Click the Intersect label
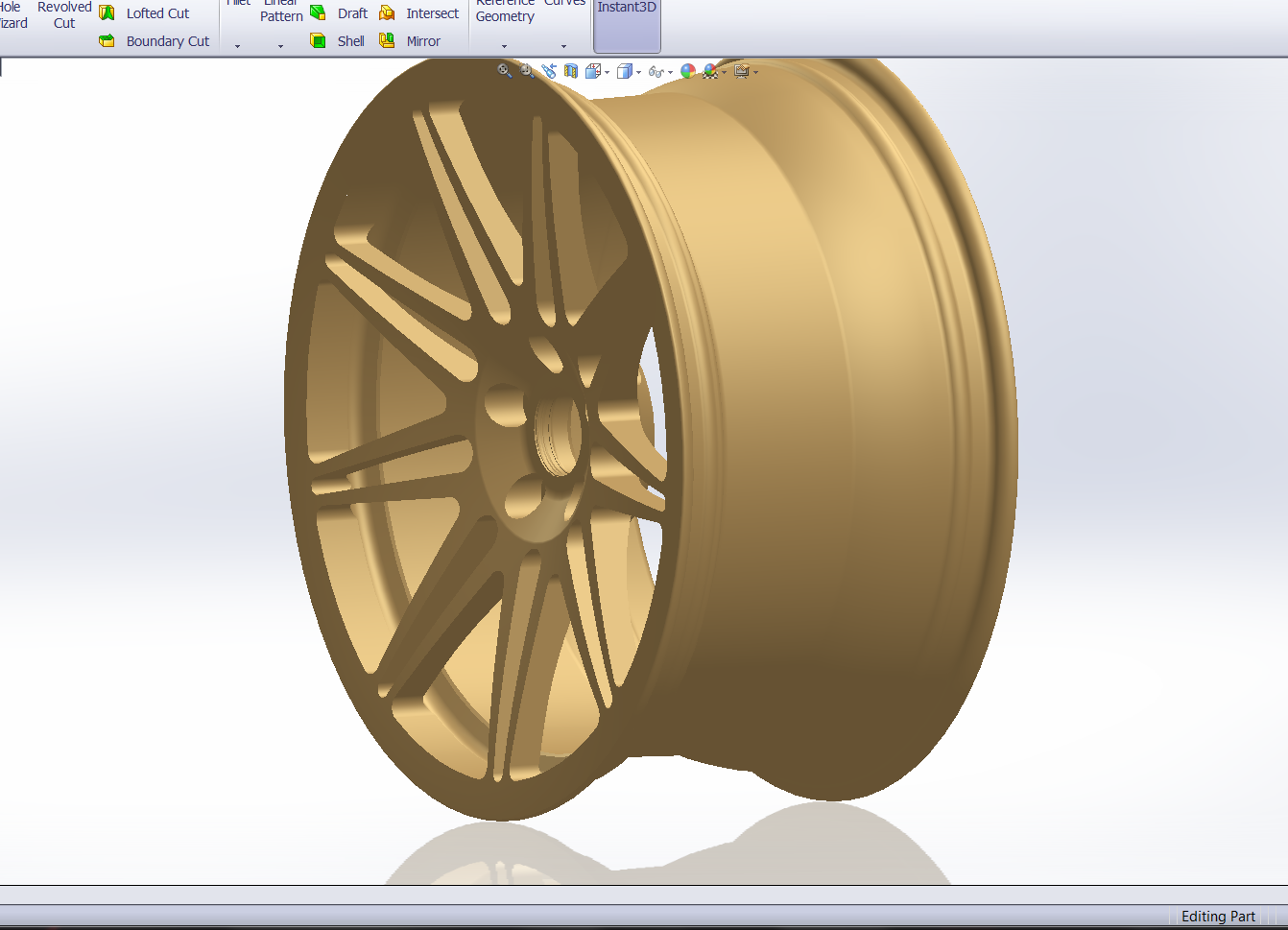Screen dimensions: 1288x930 click(x=432, y=13)
